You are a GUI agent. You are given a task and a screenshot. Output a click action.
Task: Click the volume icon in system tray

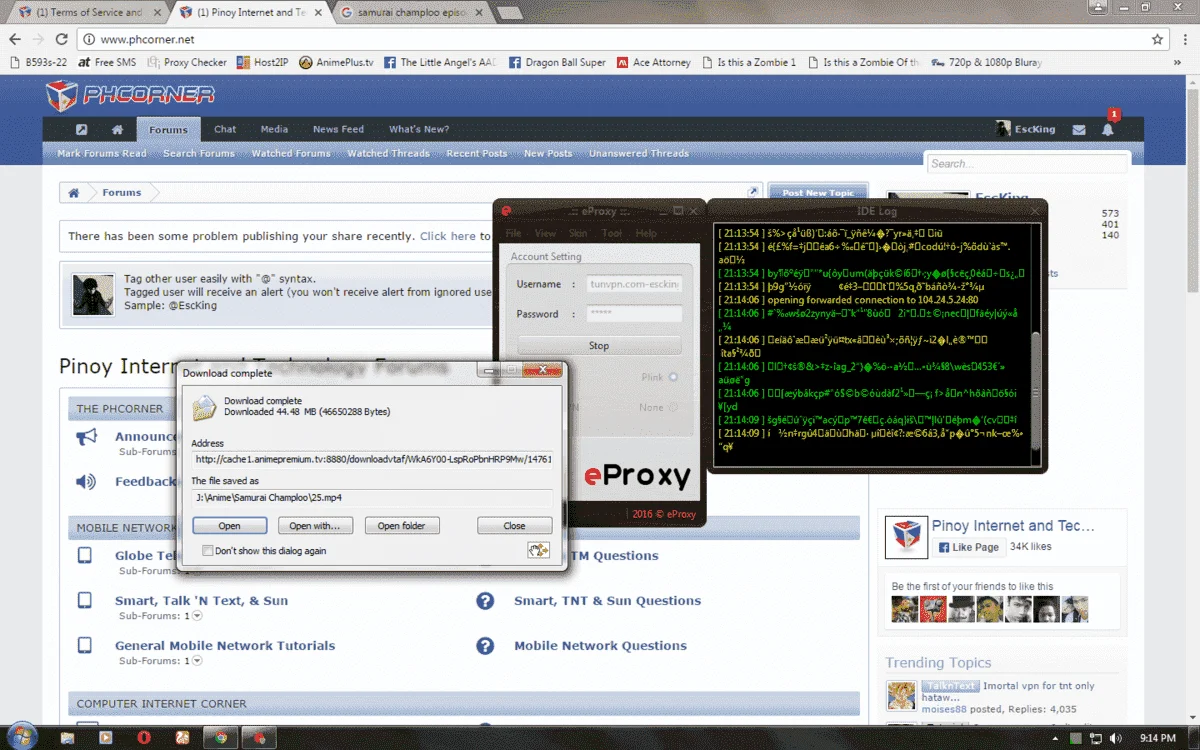coord(1115,738)
